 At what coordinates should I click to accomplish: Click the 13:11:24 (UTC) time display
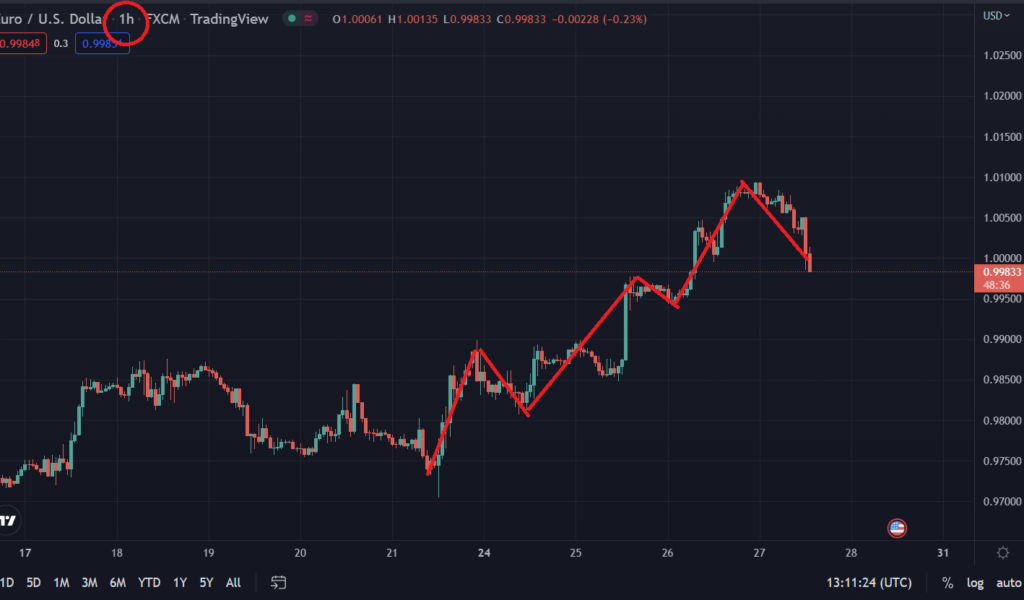click(x=871, y=582)
